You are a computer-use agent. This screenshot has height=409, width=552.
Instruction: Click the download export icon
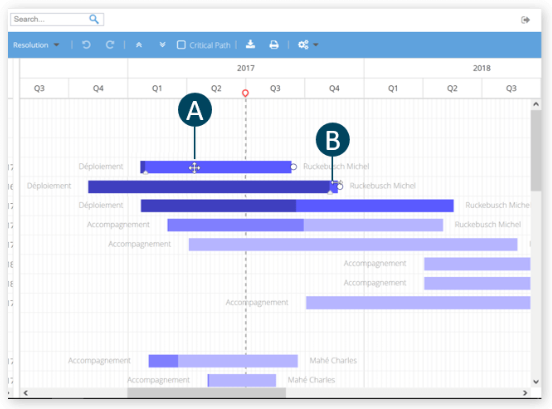click(250, 44)
